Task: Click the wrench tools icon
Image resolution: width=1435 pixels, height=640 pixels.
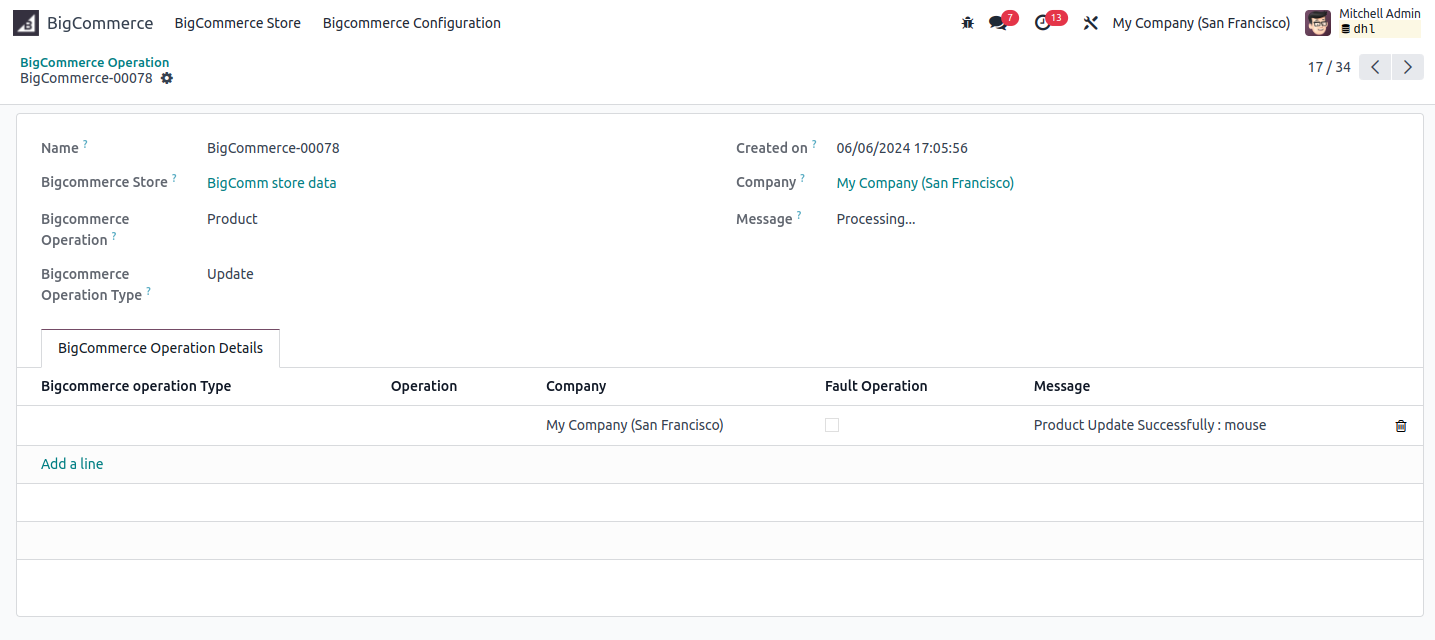Action: (x=1091, y=23)
